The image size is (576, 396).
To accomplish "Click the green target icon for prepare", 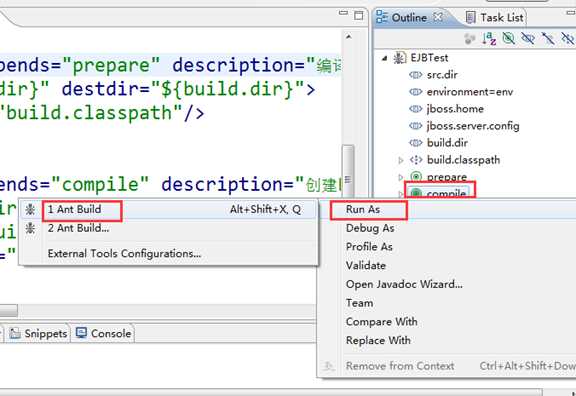I will [x=416, y=177].
